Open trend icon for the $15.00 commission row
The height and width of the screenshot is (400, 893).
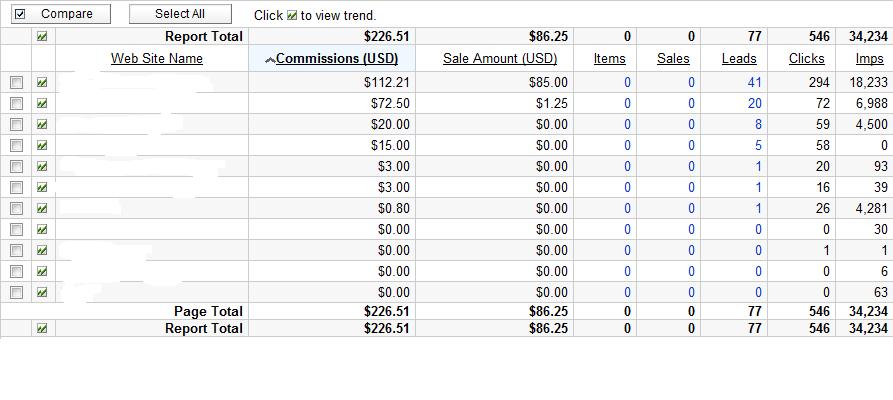tap(42, 145)
